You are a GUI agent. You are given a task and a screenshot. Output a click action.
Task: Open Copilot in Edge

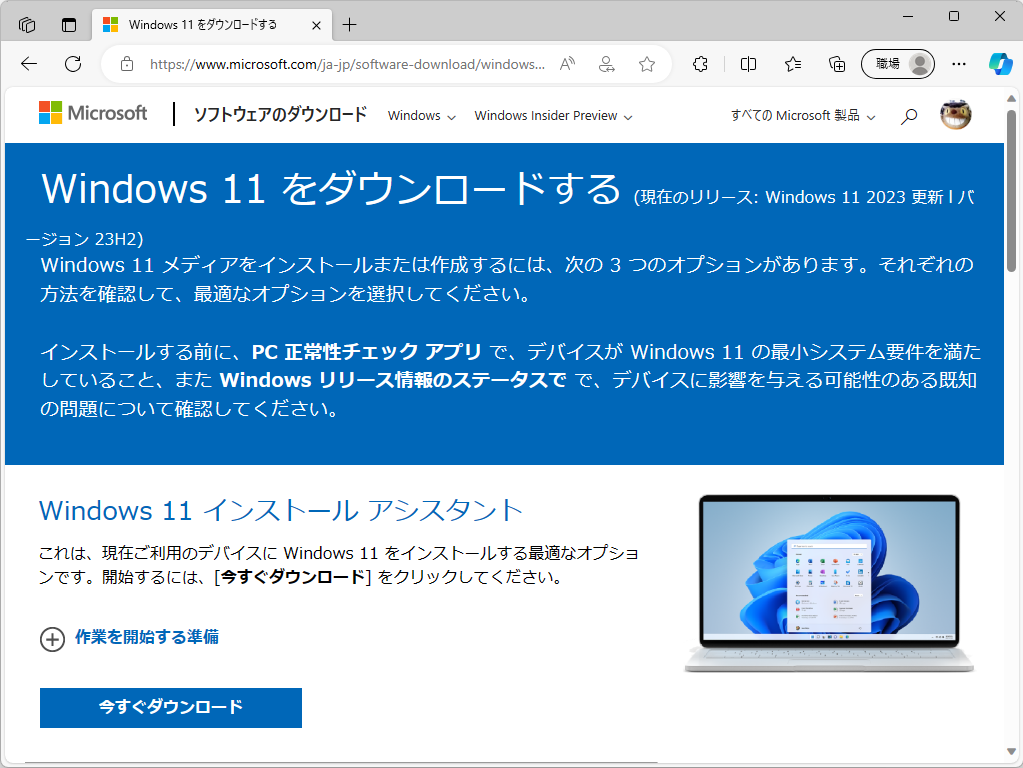click(1000, 62)
